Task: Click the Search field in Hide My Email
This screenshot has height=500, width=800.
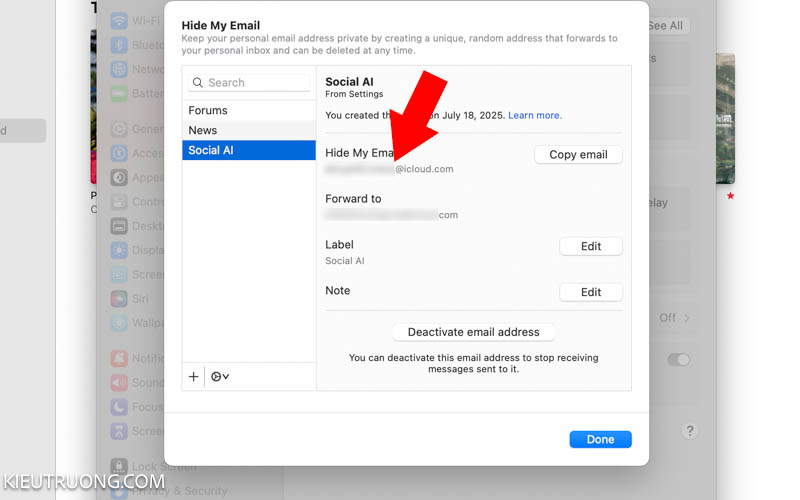Action: click(x=249, y=83)
